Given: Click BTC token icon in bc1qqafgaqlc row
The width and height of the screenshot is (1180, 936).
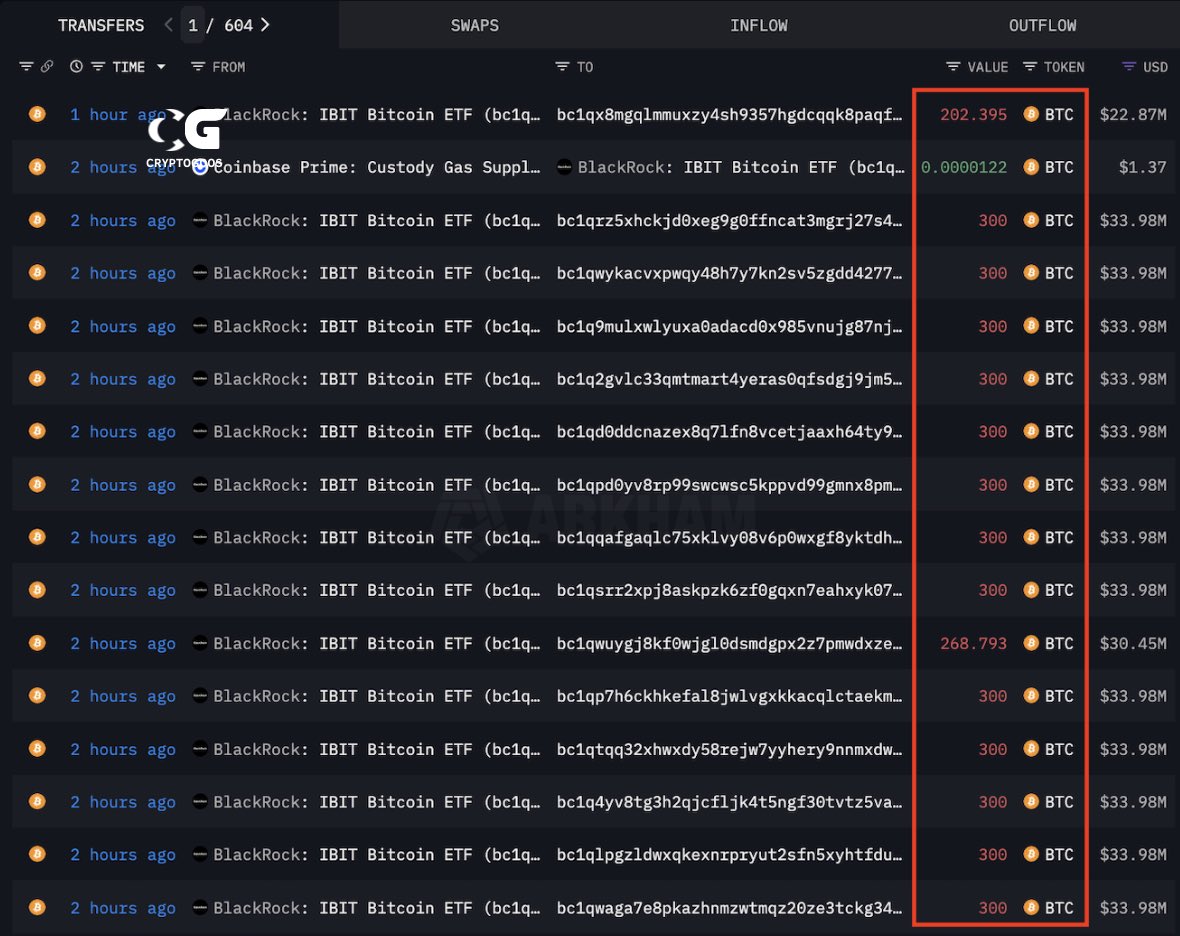Looking at the screenshot, I should point(1031,537).
